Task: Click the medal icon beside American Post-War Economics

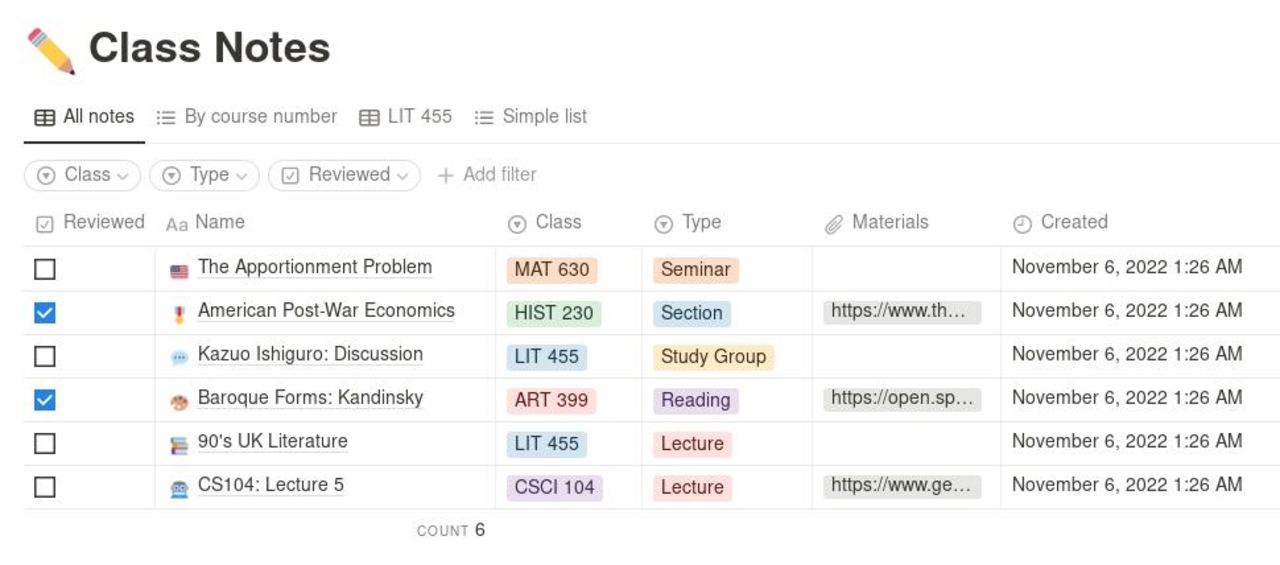Action: tap(179, 314)
